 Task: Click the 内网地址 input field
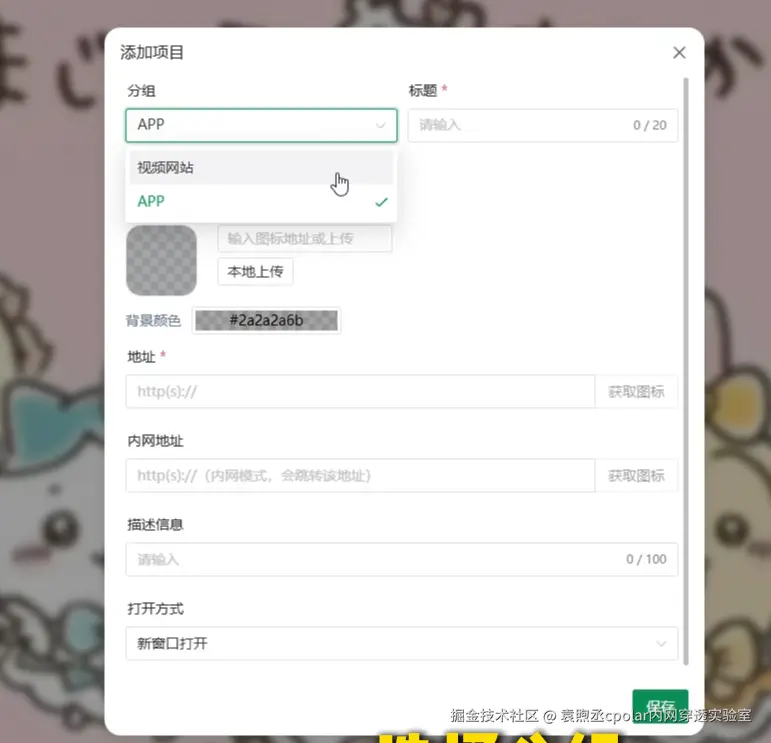click(x=360, y=476)
